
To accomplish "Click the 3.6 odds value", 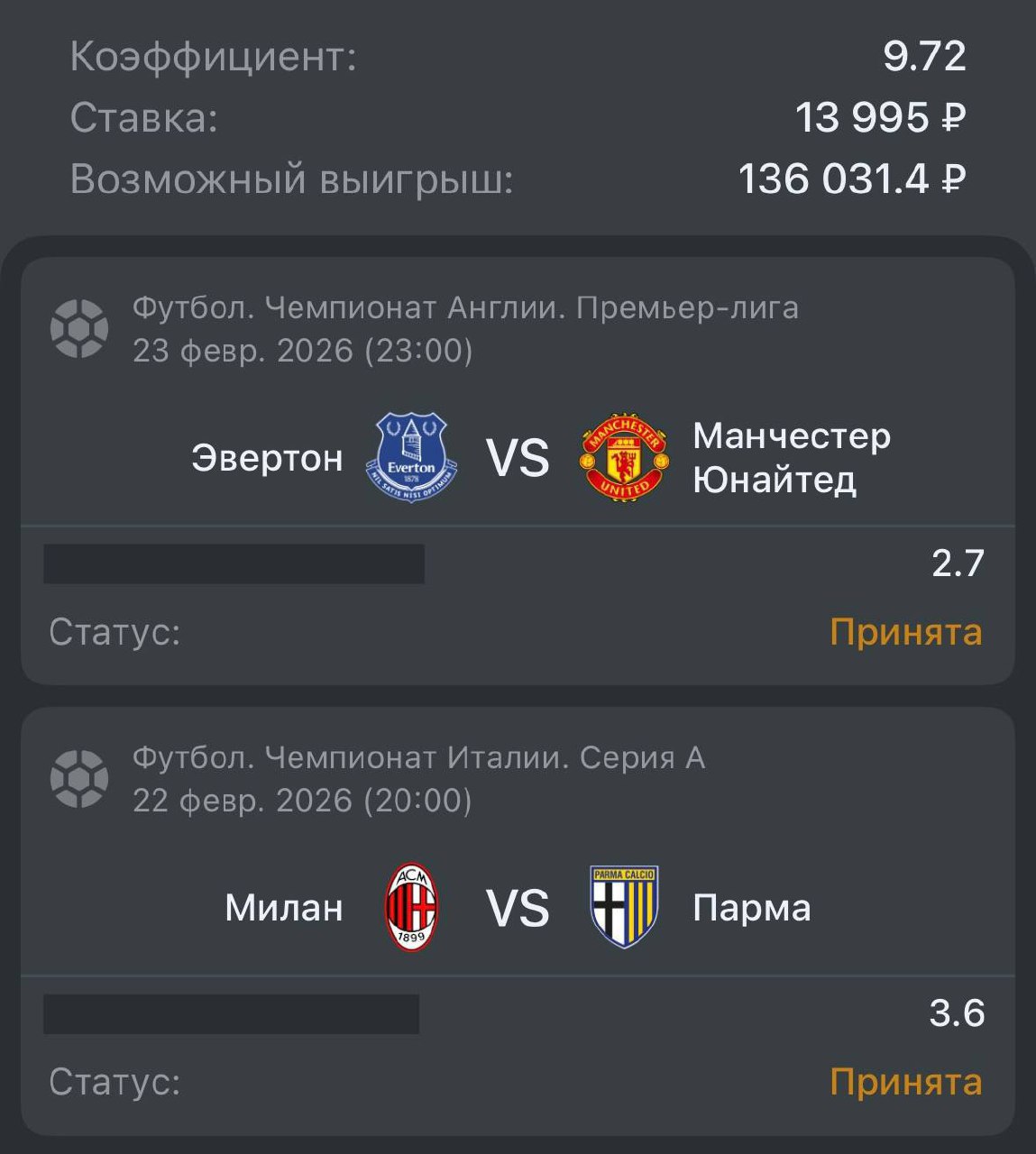I will click(956, 1013).
